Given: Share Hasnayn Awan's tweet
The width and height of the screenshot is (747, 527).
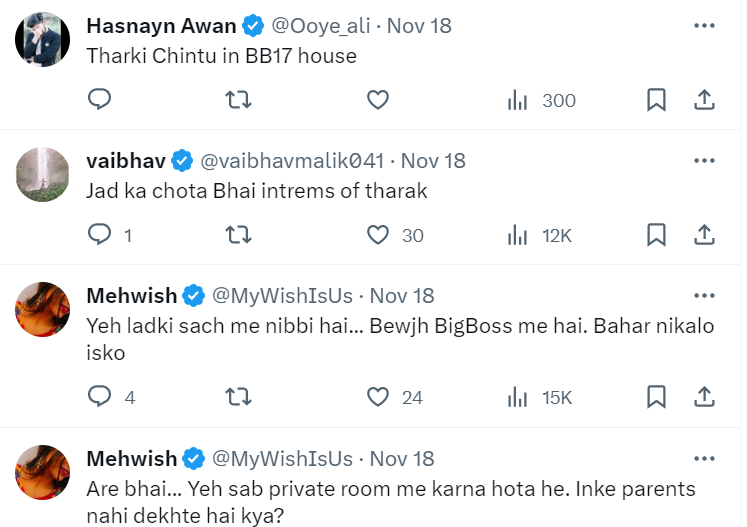Looking at the screenshot, I should coord(704,100).
